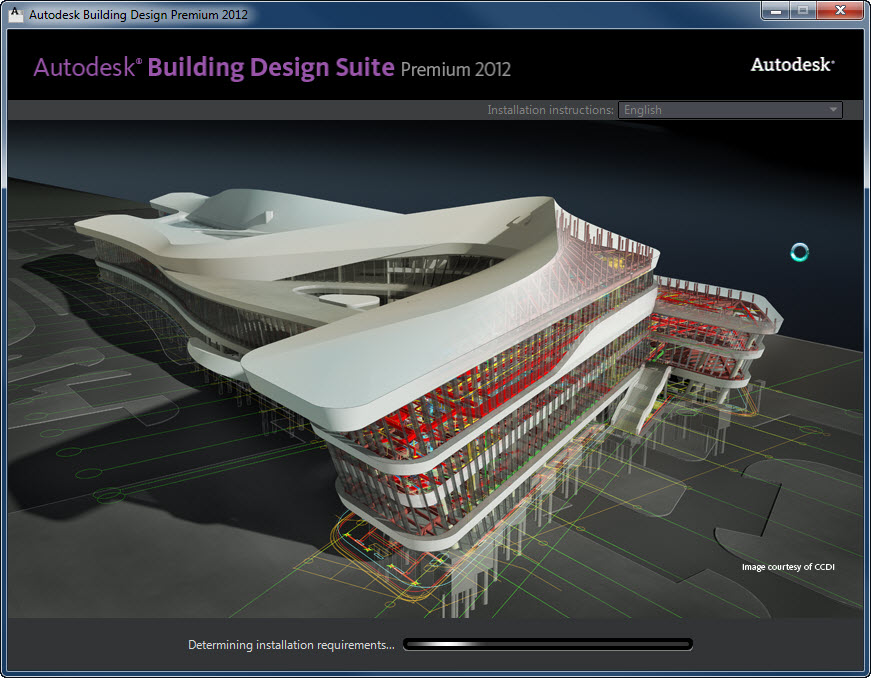Close the Autodesk installer window
Viewport: 871px width, 678px height.
[x=838, y=11]
